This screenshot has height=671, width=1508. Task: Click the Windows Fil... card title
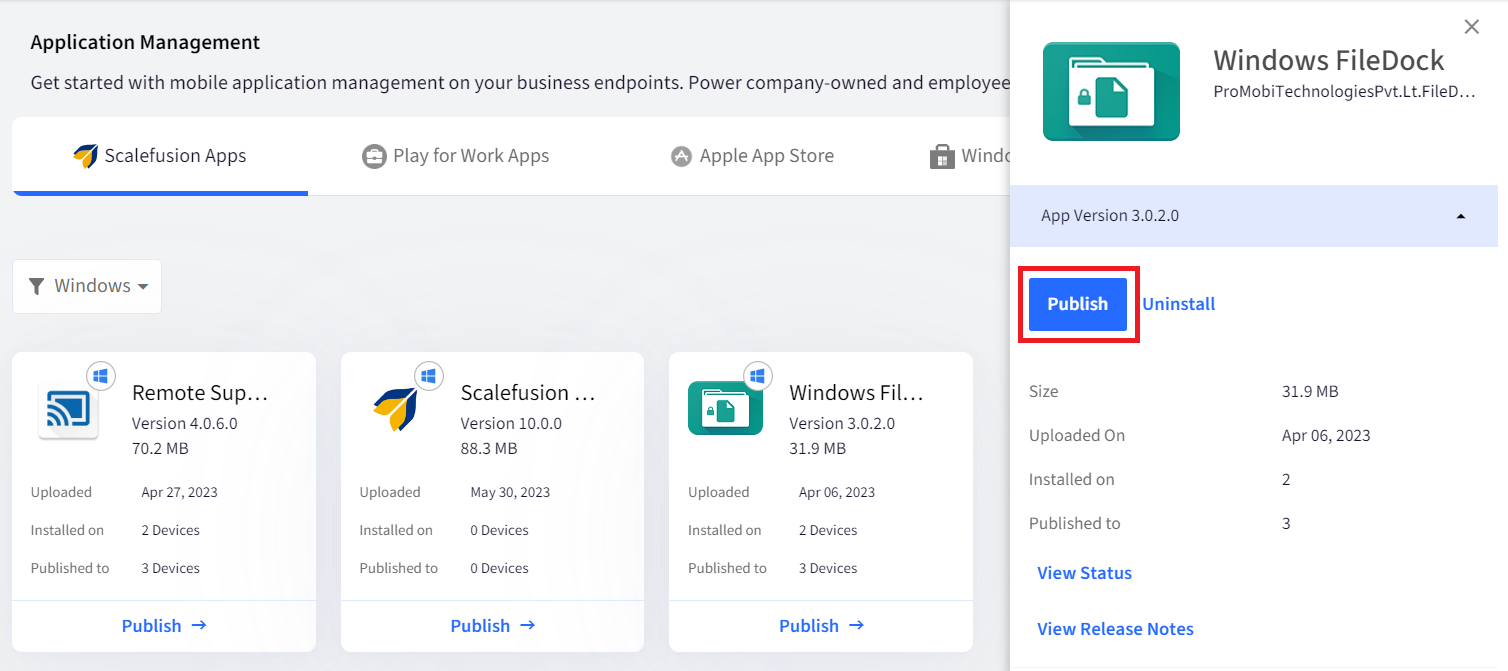click(x=856, y=392)
